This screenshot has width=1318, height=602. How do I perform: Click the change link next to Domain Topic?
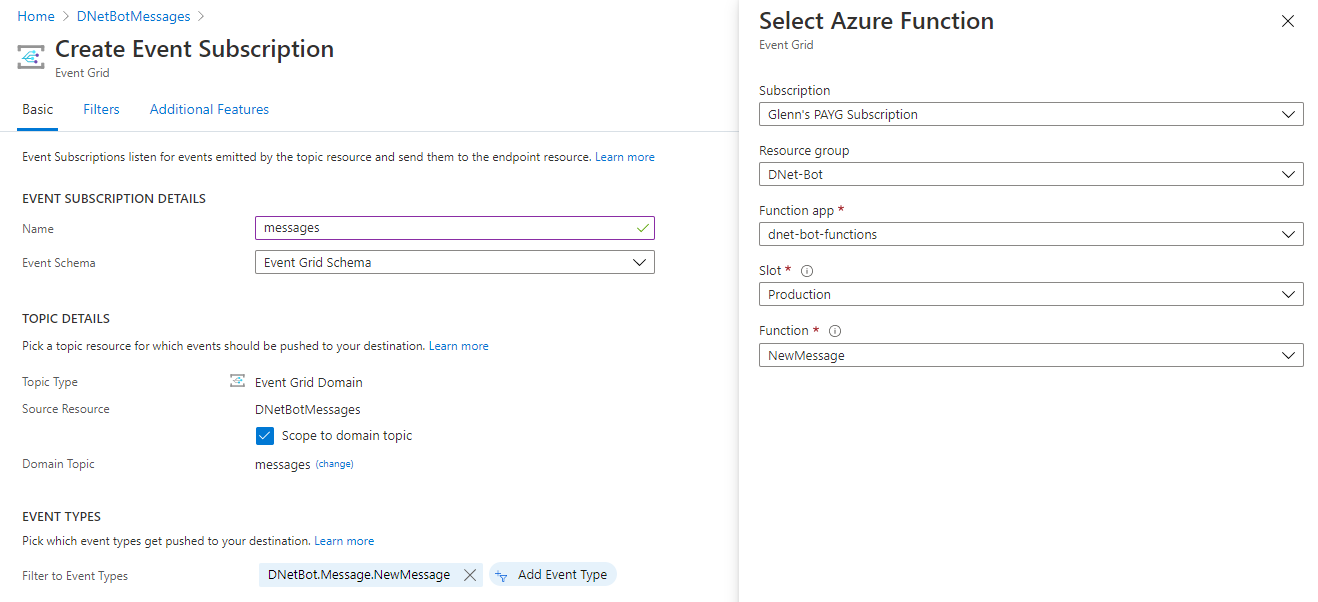[335, 464]
